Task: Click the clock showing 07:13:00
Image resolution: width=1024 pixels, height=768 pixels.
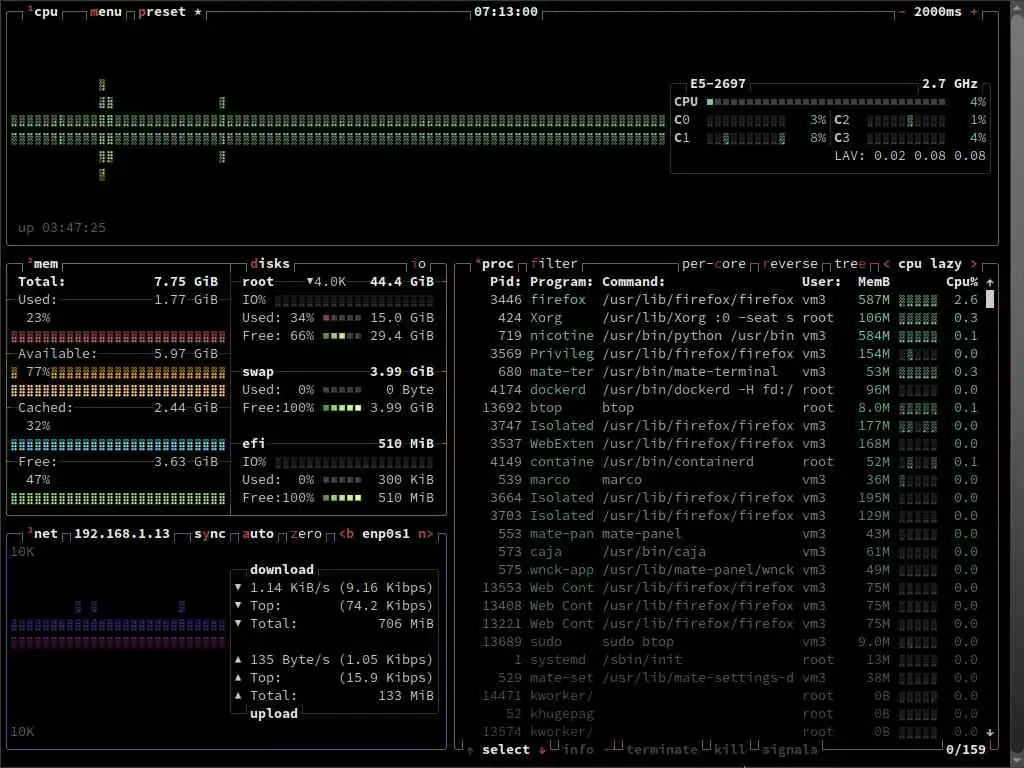Action: tap(506, 12)
